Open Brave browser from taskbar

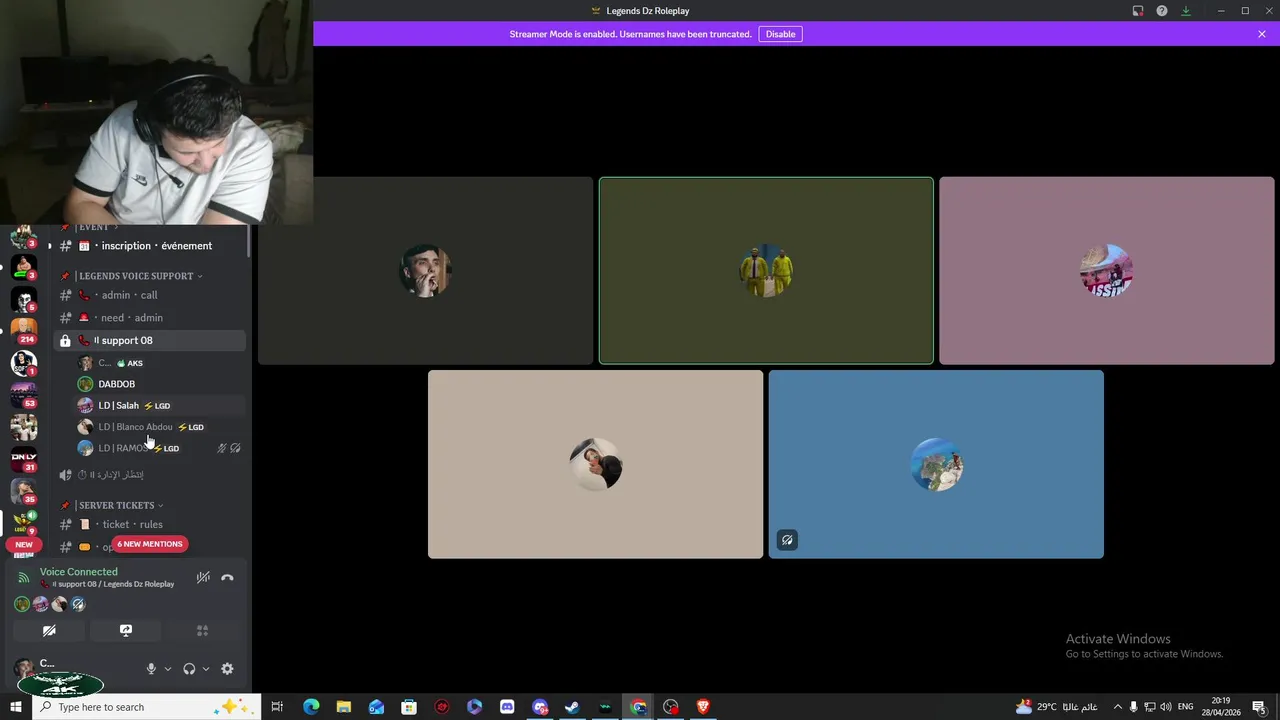coord(703,707)
